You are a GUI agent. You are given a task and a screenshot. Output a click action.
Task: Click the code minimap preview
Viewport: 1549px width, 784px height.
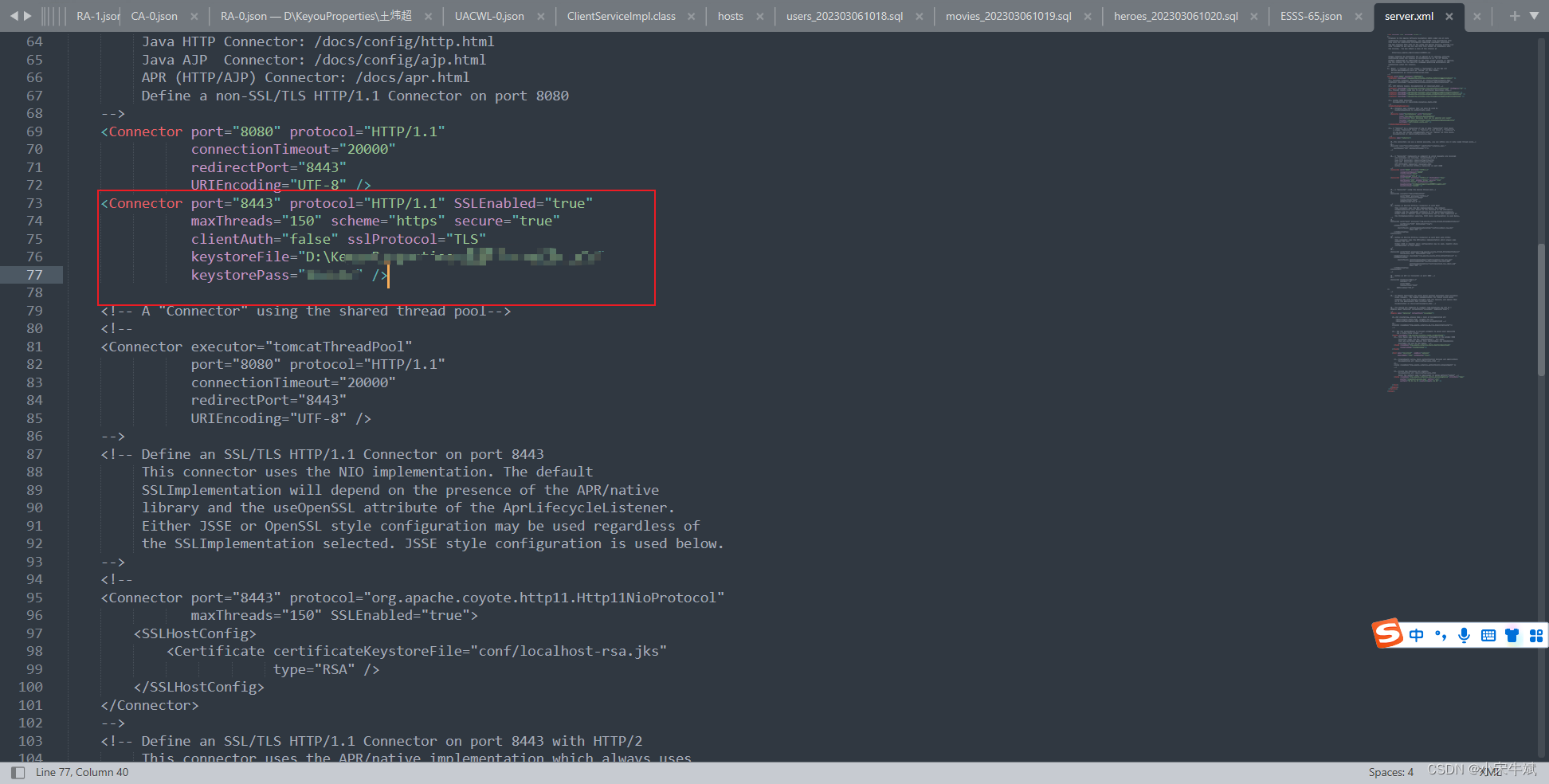click(1430, 213)
